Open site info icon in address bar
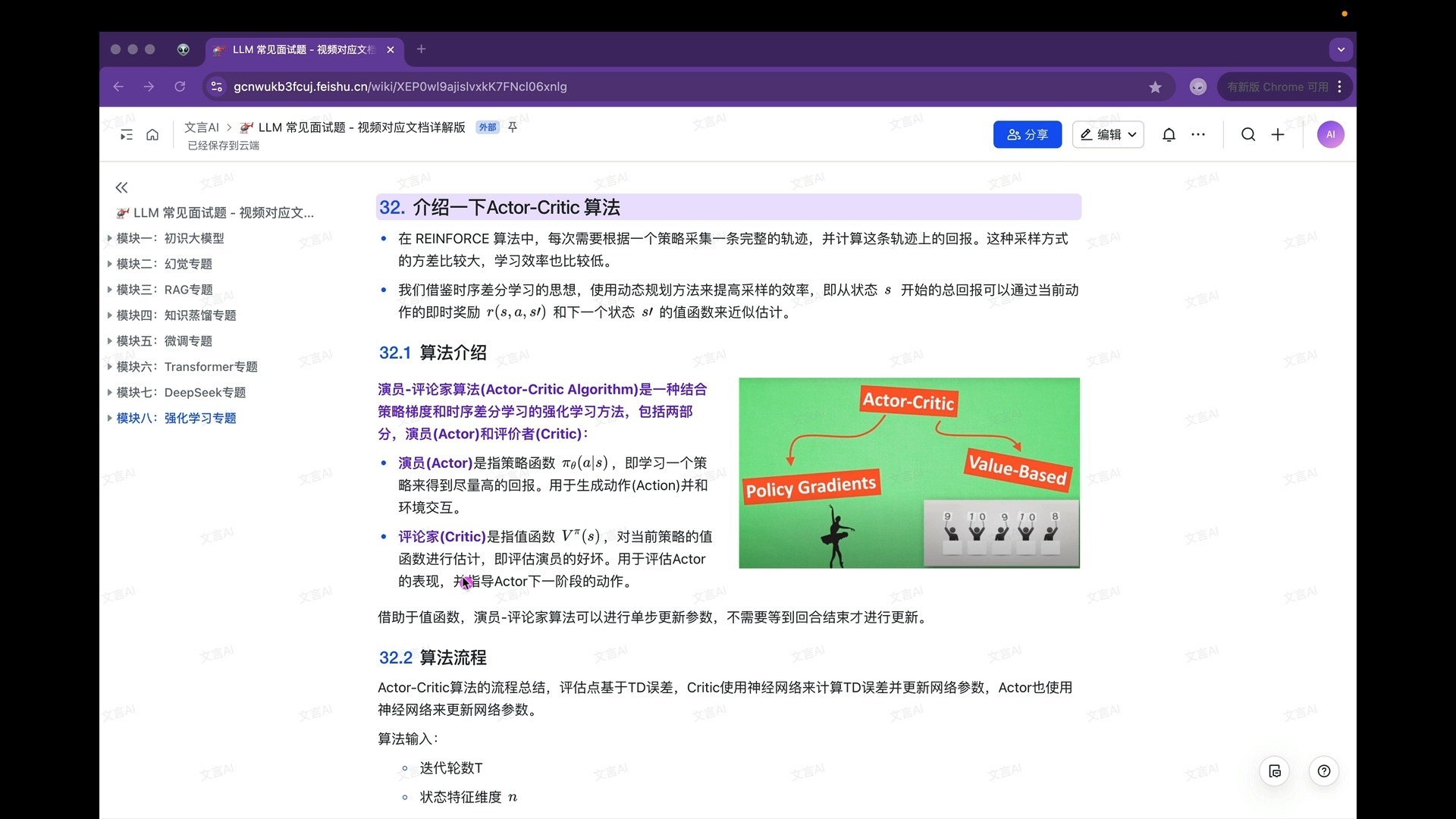This screenshot has height=819, width=1456. 217,86
